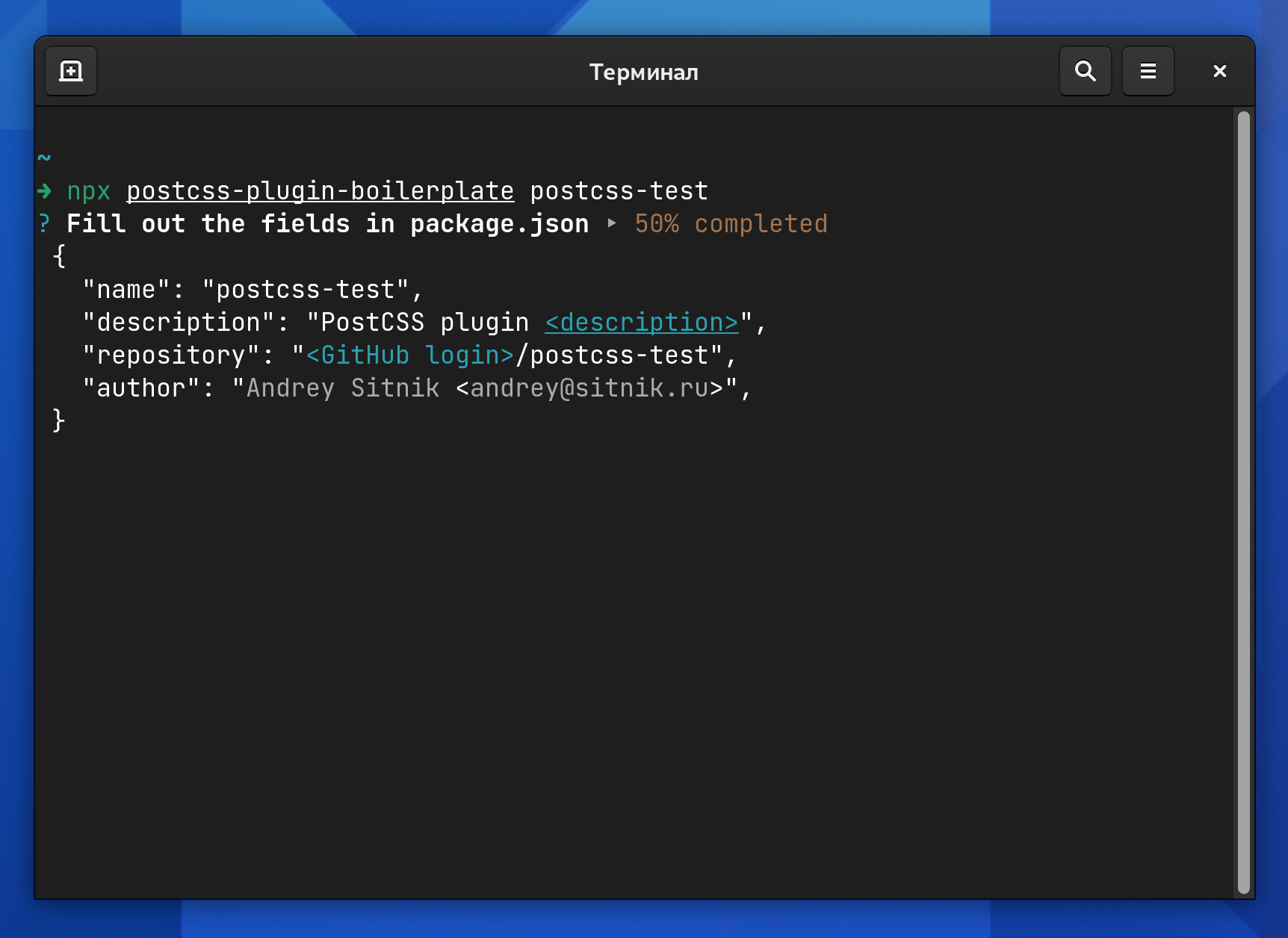Open the terminal search
The height and width of the screenshot is (938, 1288).
(1085, 71)
